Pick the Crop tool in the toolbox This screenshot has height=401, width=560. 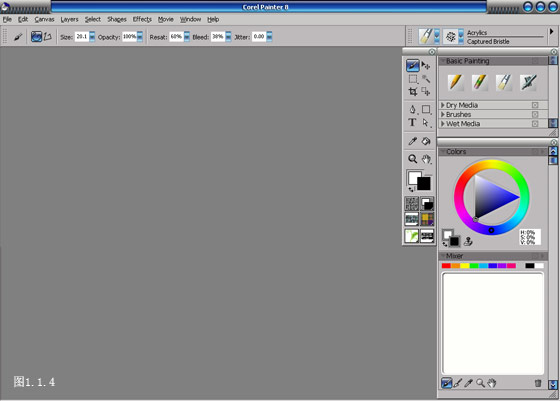(x=412, y=92)
